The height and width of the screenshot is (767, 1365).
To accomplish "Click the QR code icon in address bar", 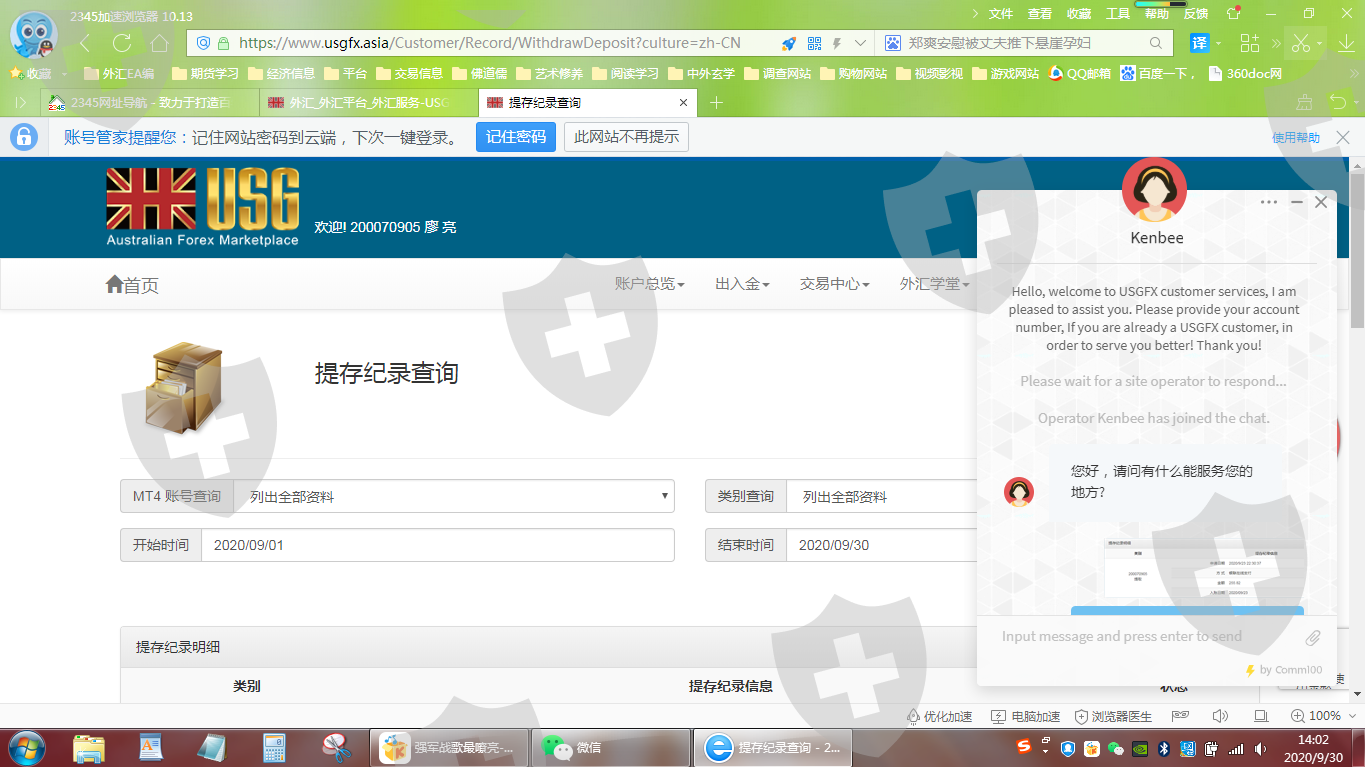I will point(814,43).
